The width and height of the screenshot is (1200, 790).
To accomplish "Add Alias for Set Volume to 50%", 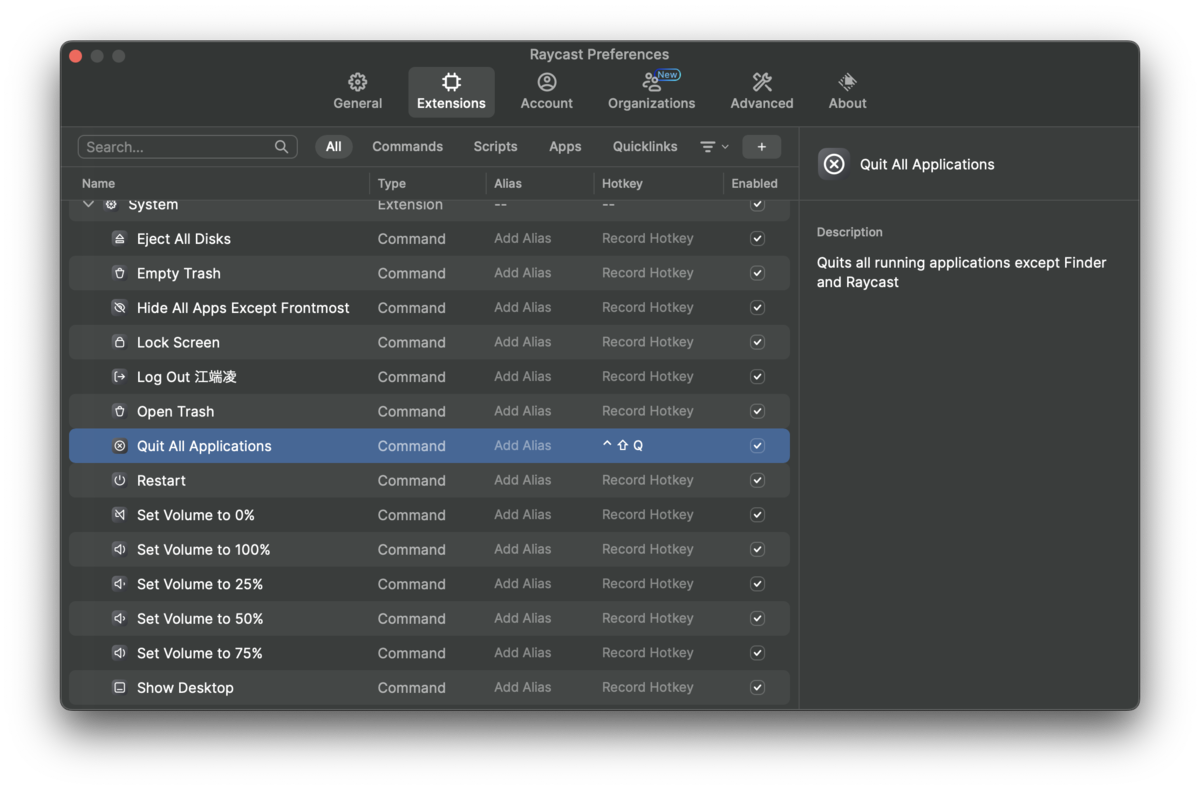I will click(x=522, y=618).
